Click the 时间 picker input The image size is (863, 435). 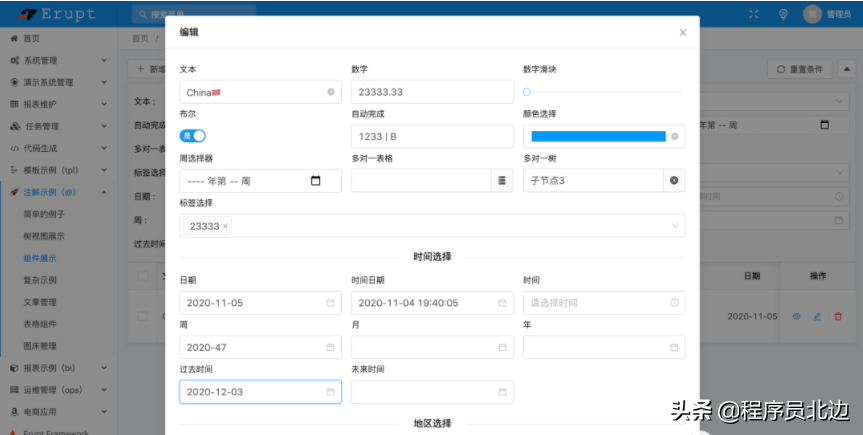(x=604, y=303)
